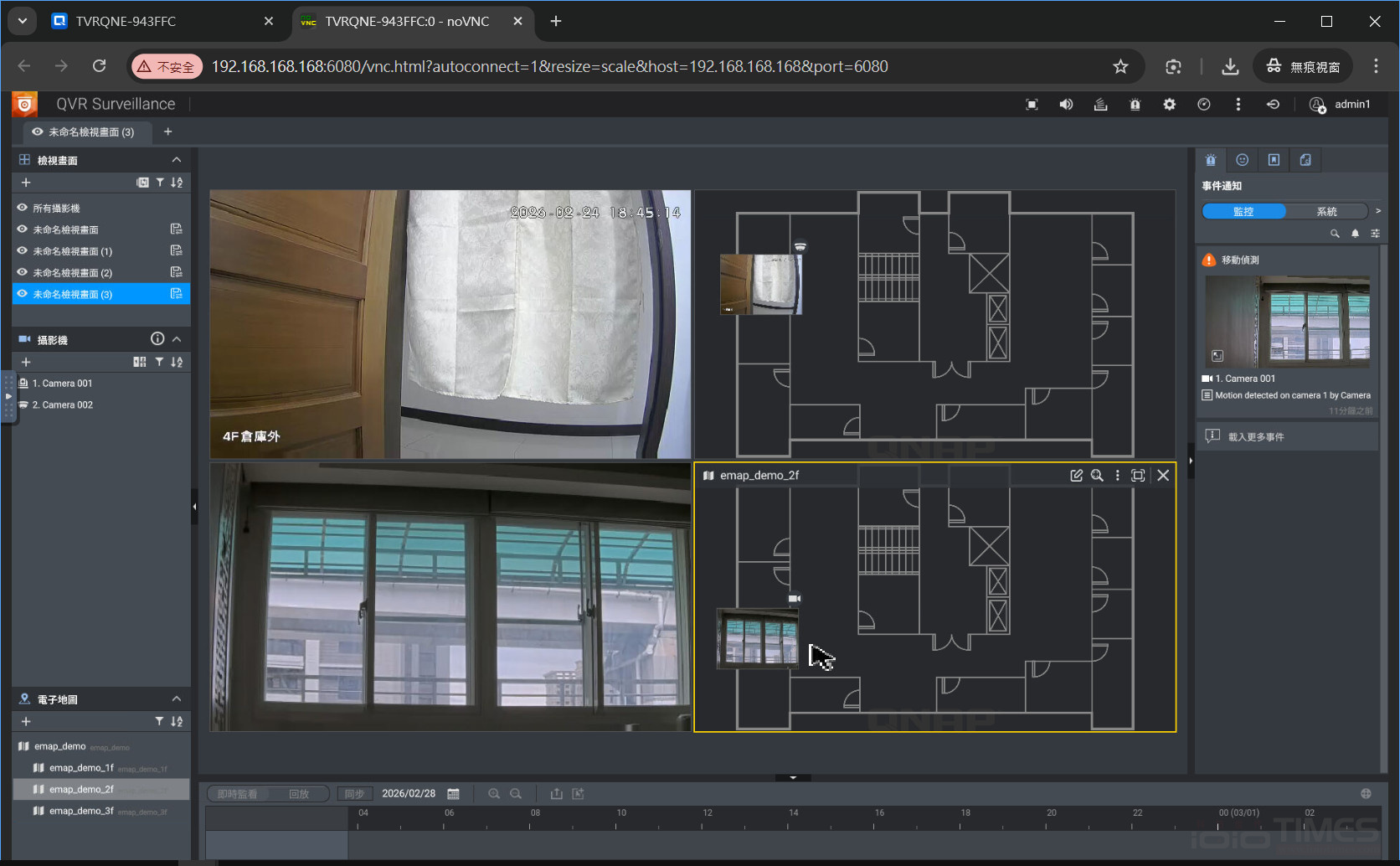Mute audio with the speaker icon
The height and width of the screenshot is (866, 1400).
1066,105
